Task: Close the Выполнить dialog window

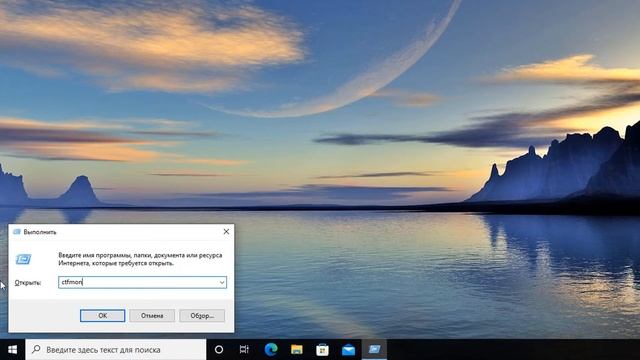Action: (x=226, y=232)
